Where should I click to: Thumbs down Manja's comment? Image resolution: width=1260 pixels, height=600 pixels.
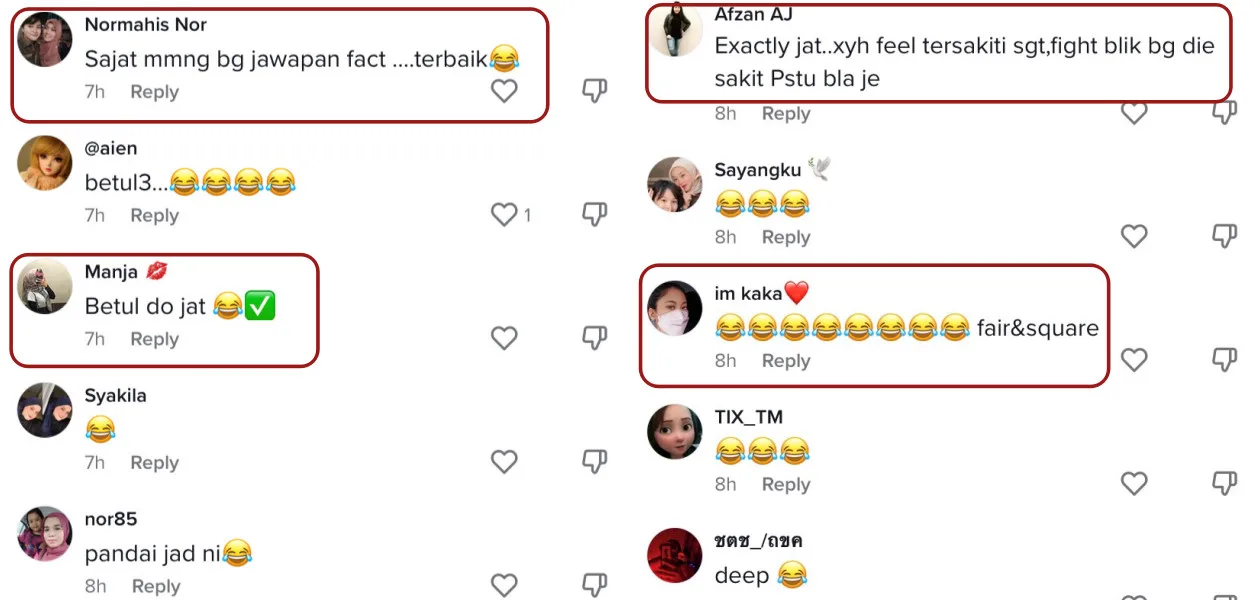point(595,338)
